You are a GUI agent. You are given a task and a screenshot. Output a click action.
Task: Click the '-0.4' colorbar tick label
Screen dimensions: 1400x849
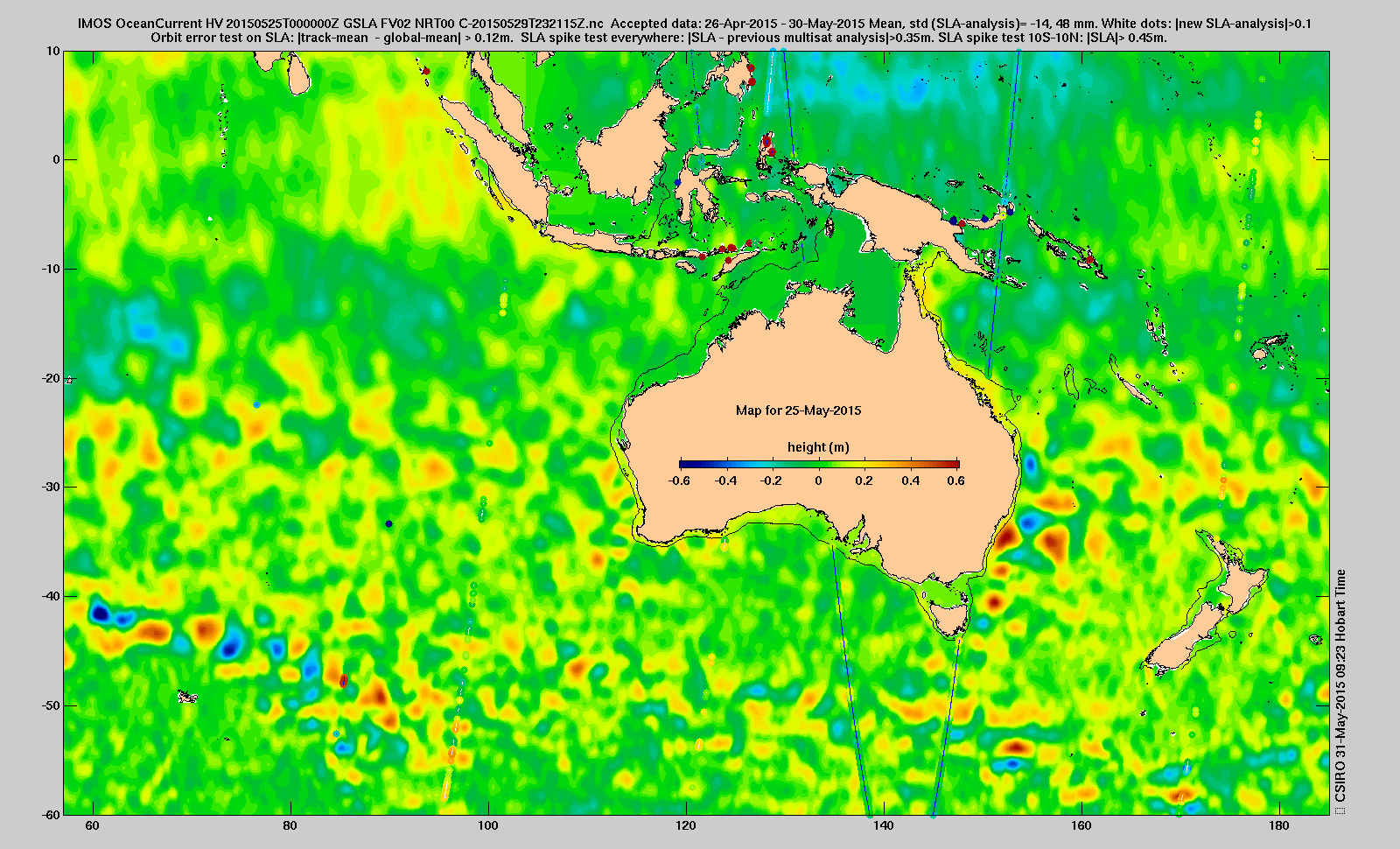point(725,481)
